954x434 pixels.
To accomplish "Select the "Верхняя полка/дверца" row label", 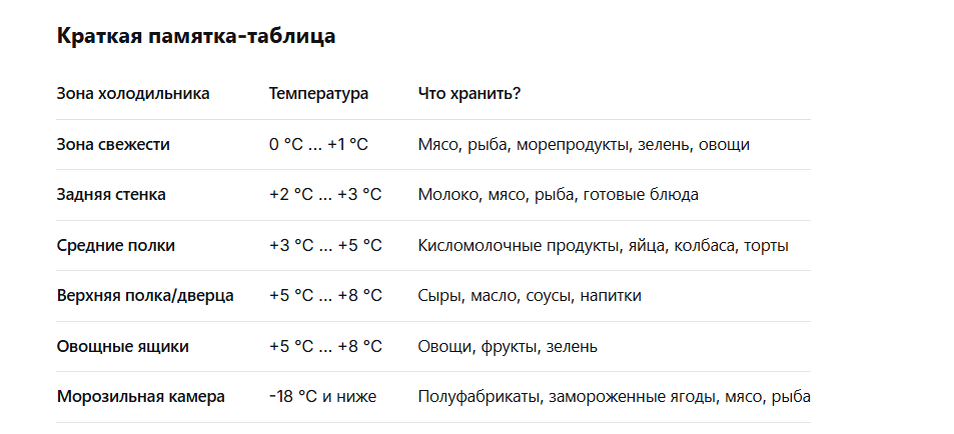I will [x=145, y=296].
